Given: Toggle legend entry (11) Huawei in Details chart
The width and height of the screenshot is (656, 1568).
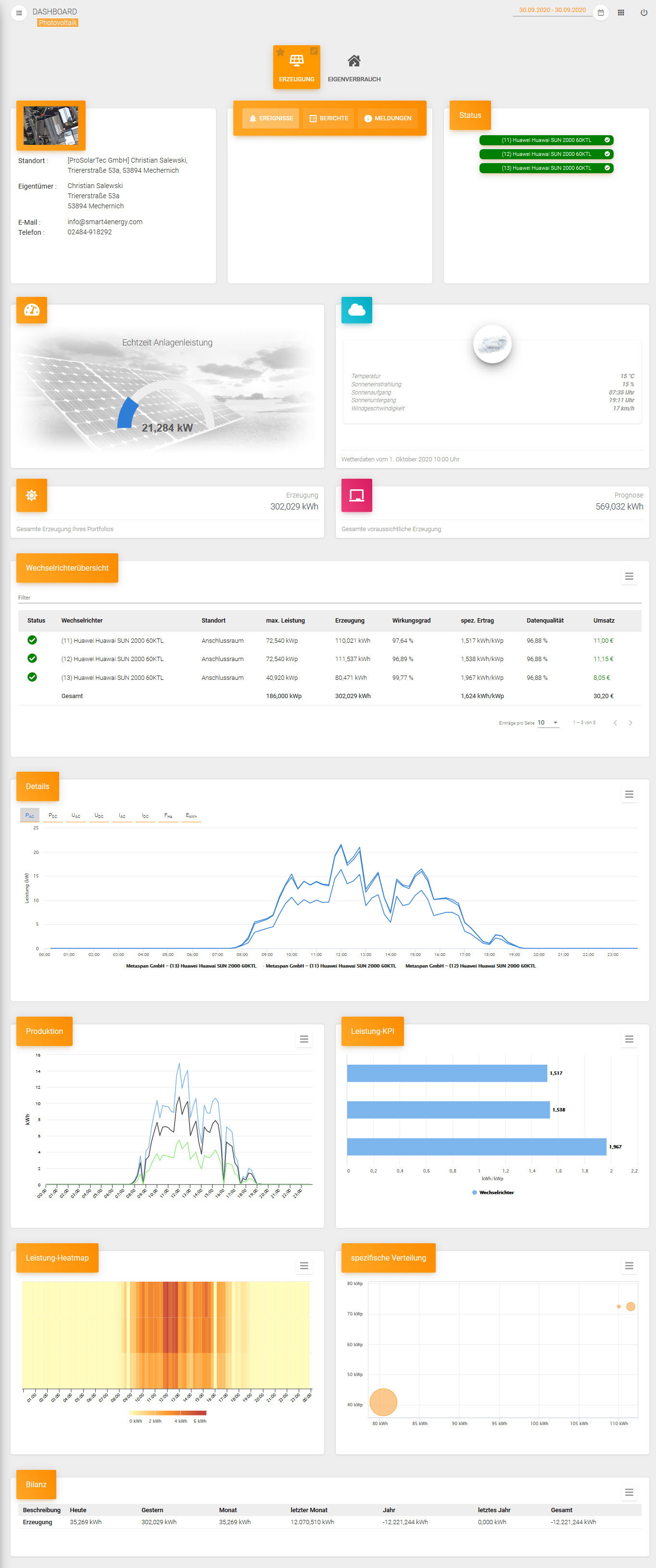Looking at the screenshot, I should point(330,966).
